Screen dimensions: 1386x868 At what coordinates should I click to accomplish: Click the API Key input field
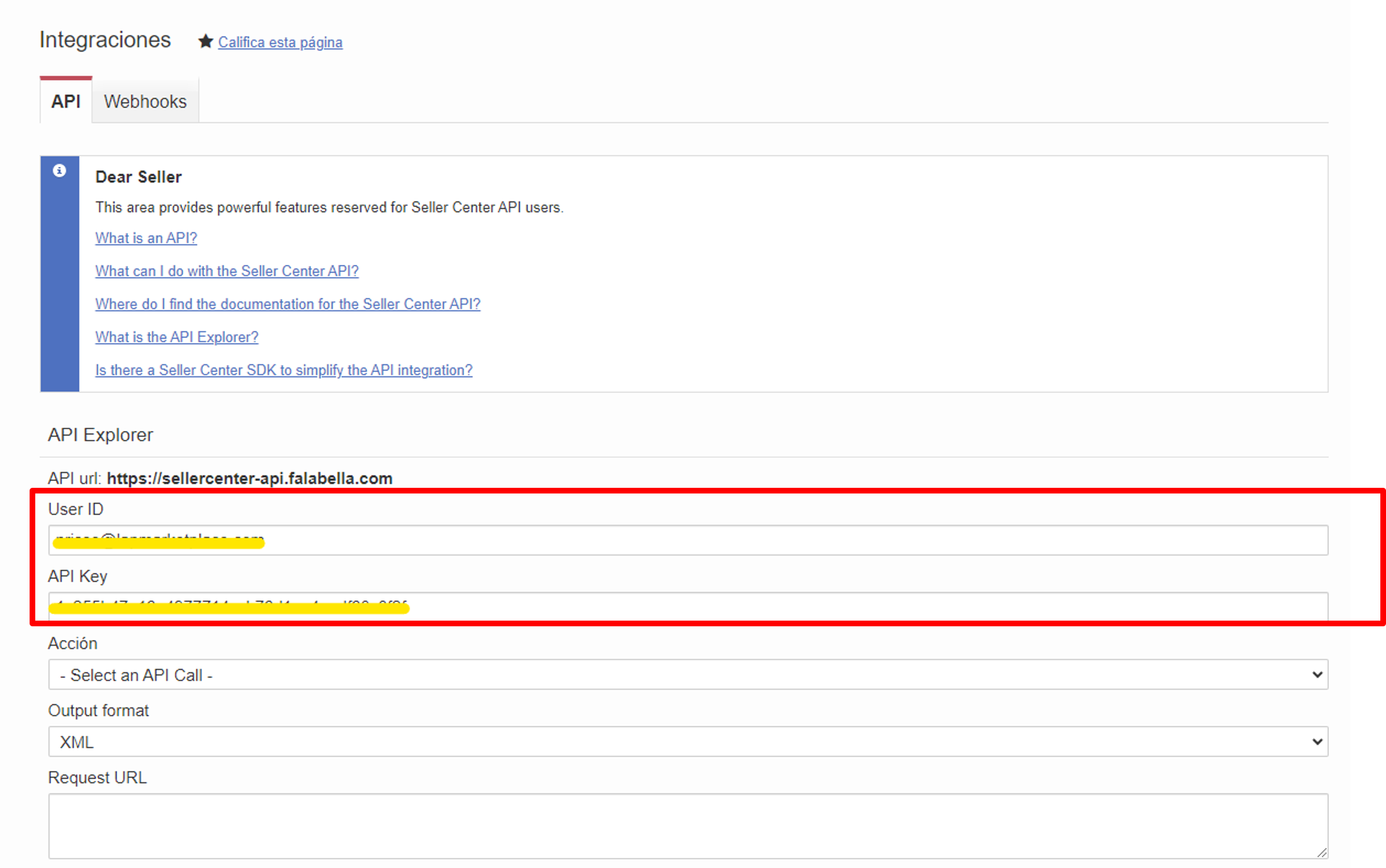[688, 607]
